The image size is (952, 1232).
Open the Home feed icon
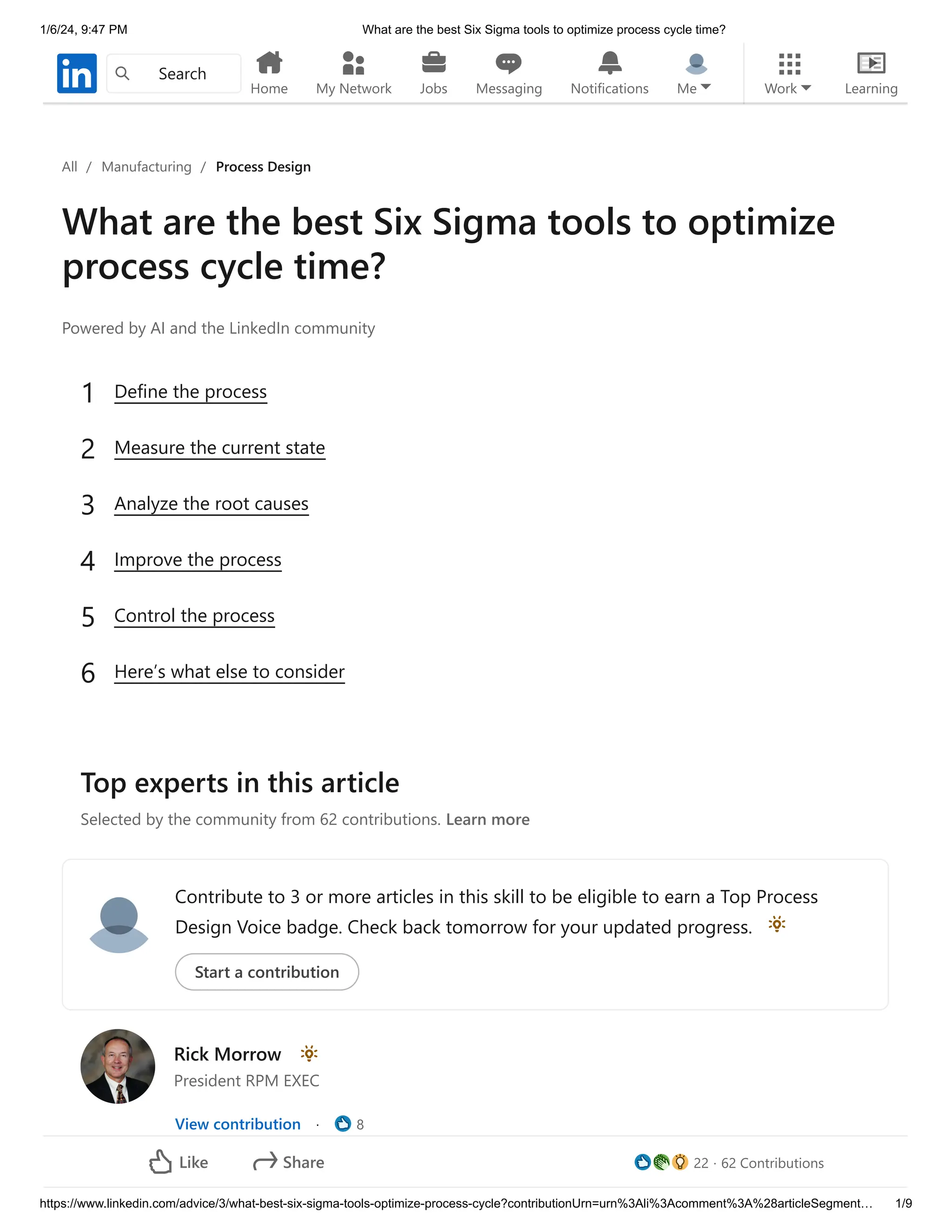click(x=269, y=63)
